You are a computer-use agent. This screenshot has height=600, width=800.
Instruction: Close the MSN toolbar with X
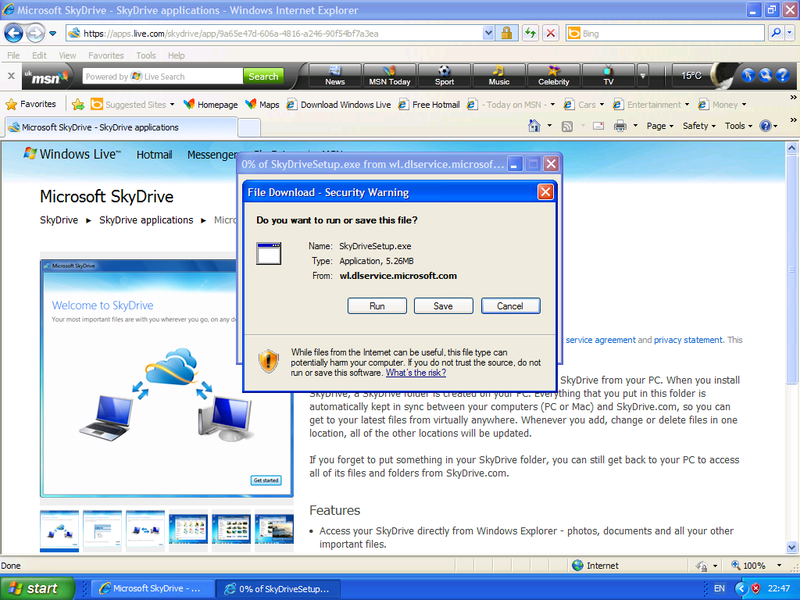[x=11, y=76]
